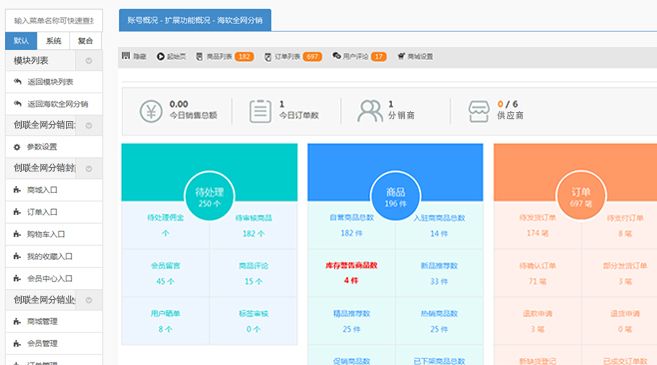Click the 用户评论 chat icon
The height and width of the screenshot is (365, 657).
336,56
